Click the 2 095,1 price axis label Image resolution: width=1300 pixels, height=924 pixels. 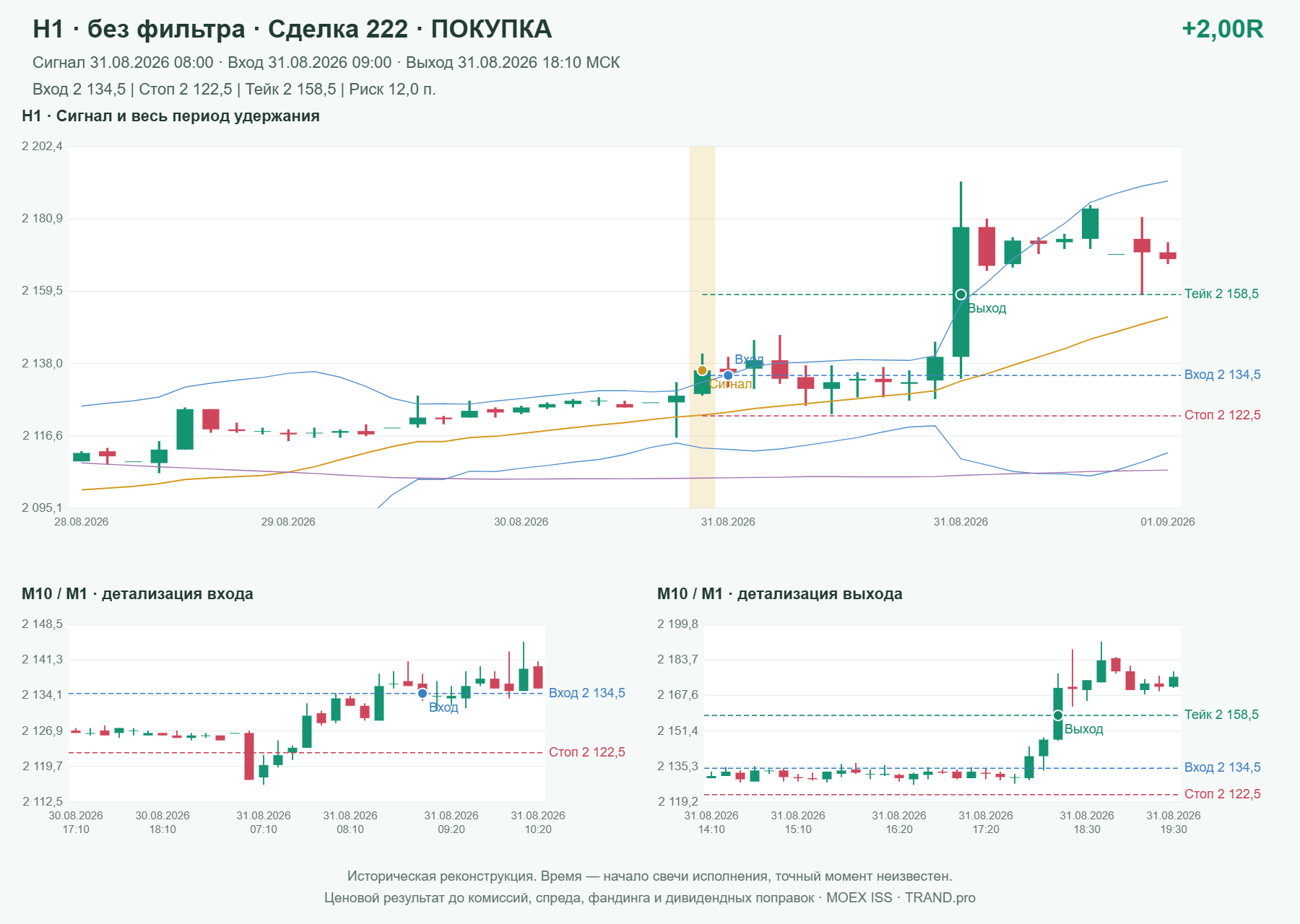point(42,508)
